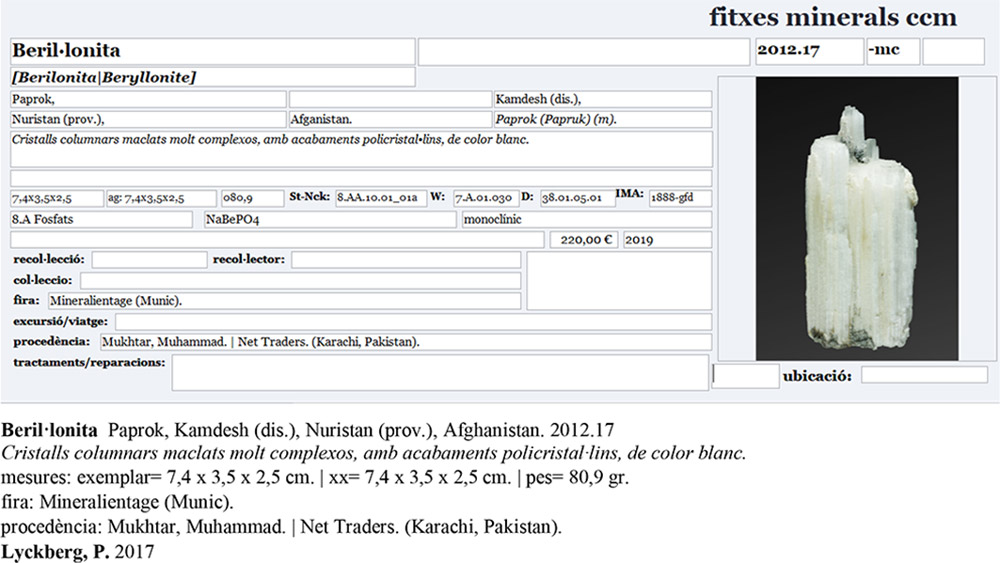Viewport: 1000px width, 563px height.
Task: Click the W classification field '7.A.01.030'
Action: (x=485, y=198)
